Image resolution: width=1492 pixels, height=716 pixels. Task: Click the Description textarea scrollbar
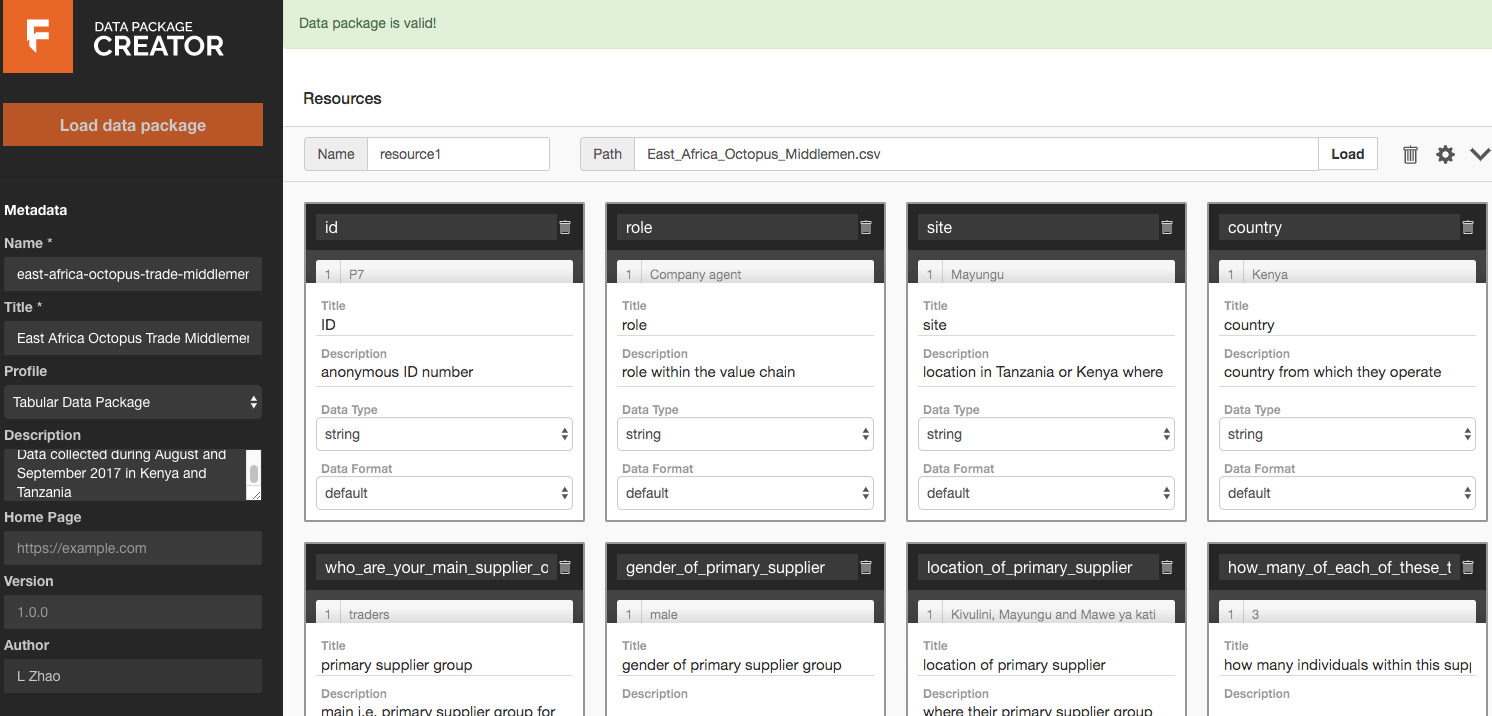click(x=254, y=474)
